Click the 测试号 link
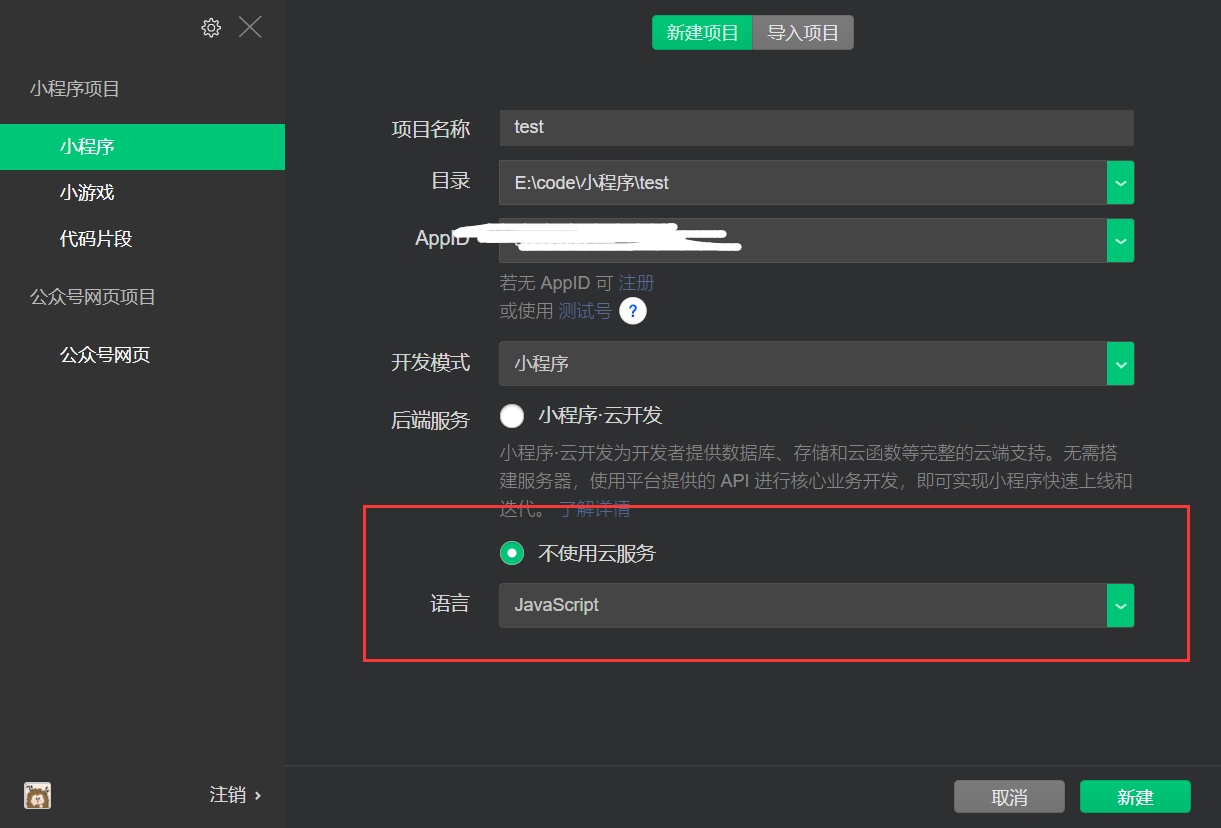This screenshot has width=1221, height=828. click(x=586, y=311)
